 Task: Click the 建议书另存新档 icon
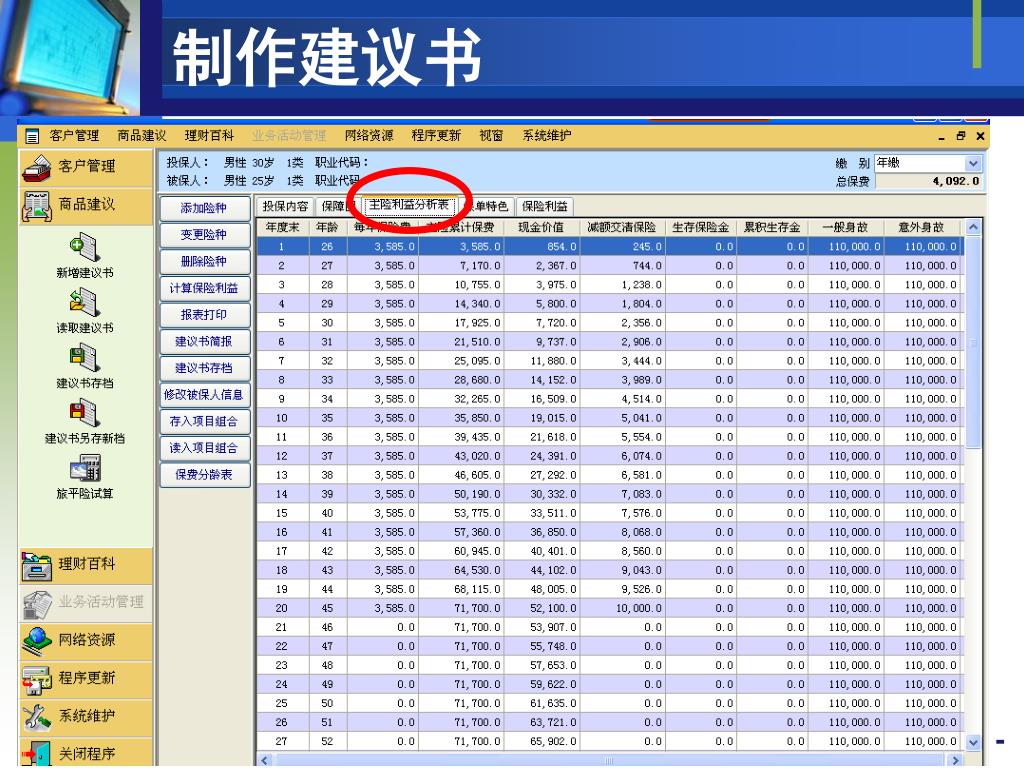point(84,412)
